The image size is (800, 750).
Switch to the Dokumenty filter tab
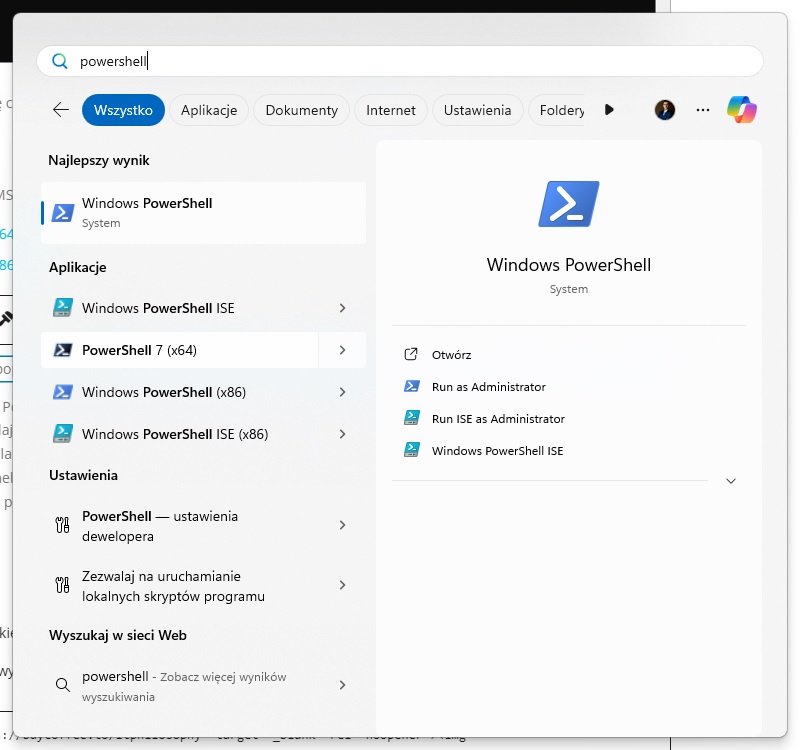coord(302,110)
